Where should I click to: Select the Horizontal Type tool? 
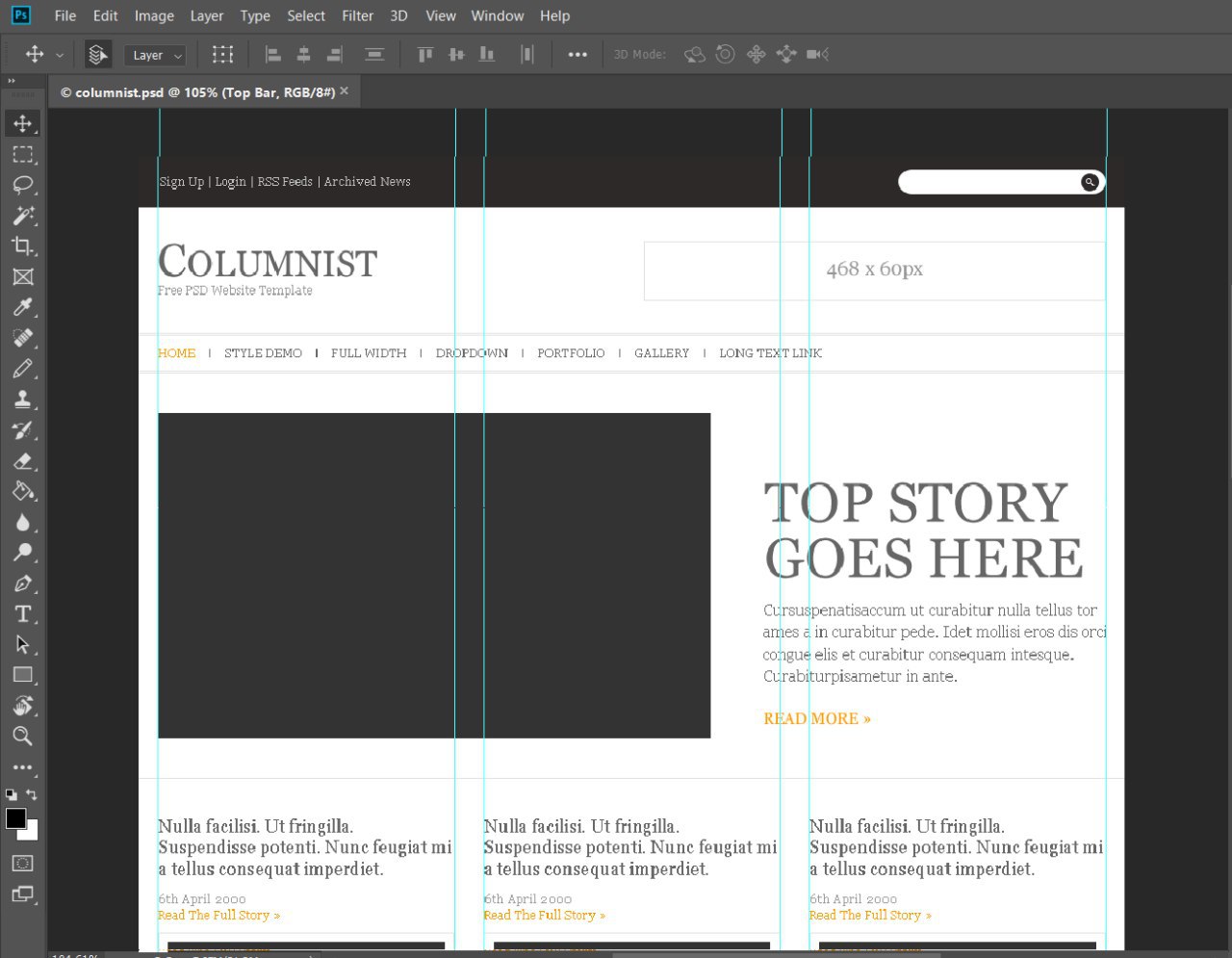pyautogui.click(x=23, y=614)
